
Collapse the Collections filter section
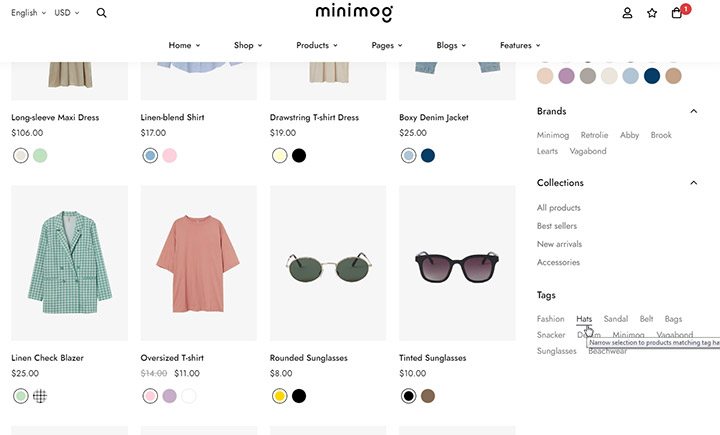tap(694, 183)
